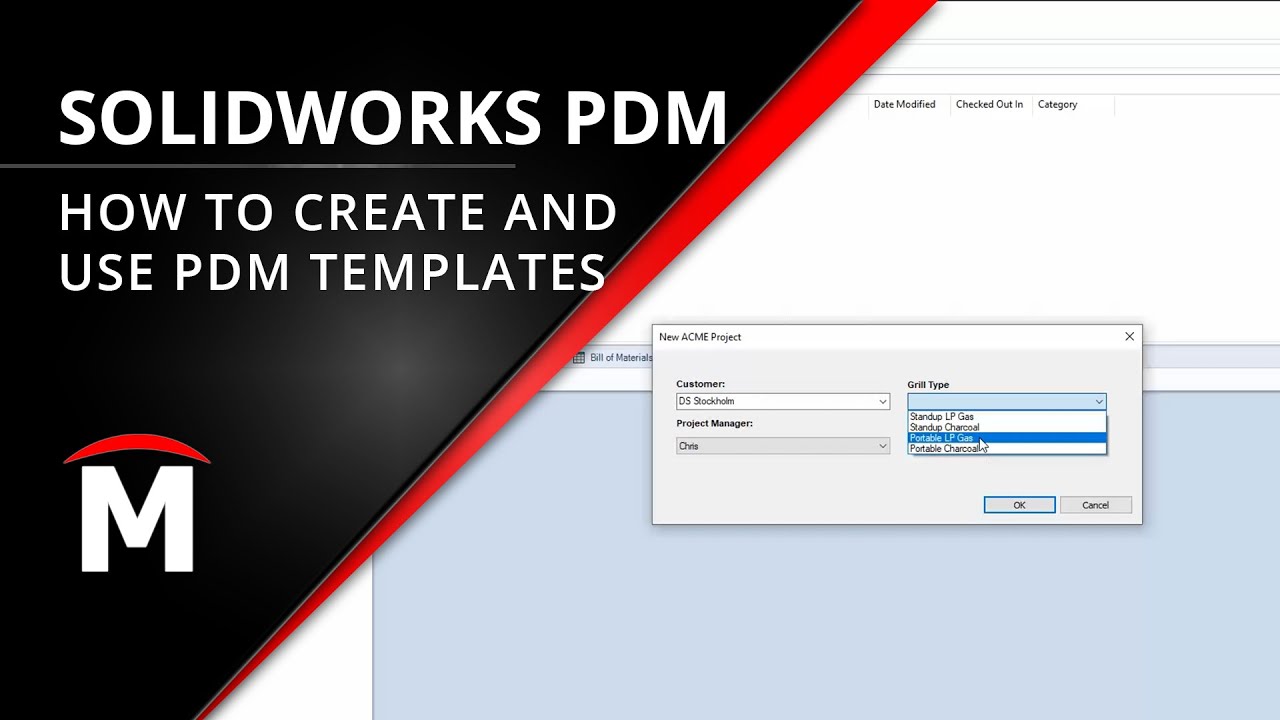
Task: Sort by the Category column header
Action: point(1073,104)
